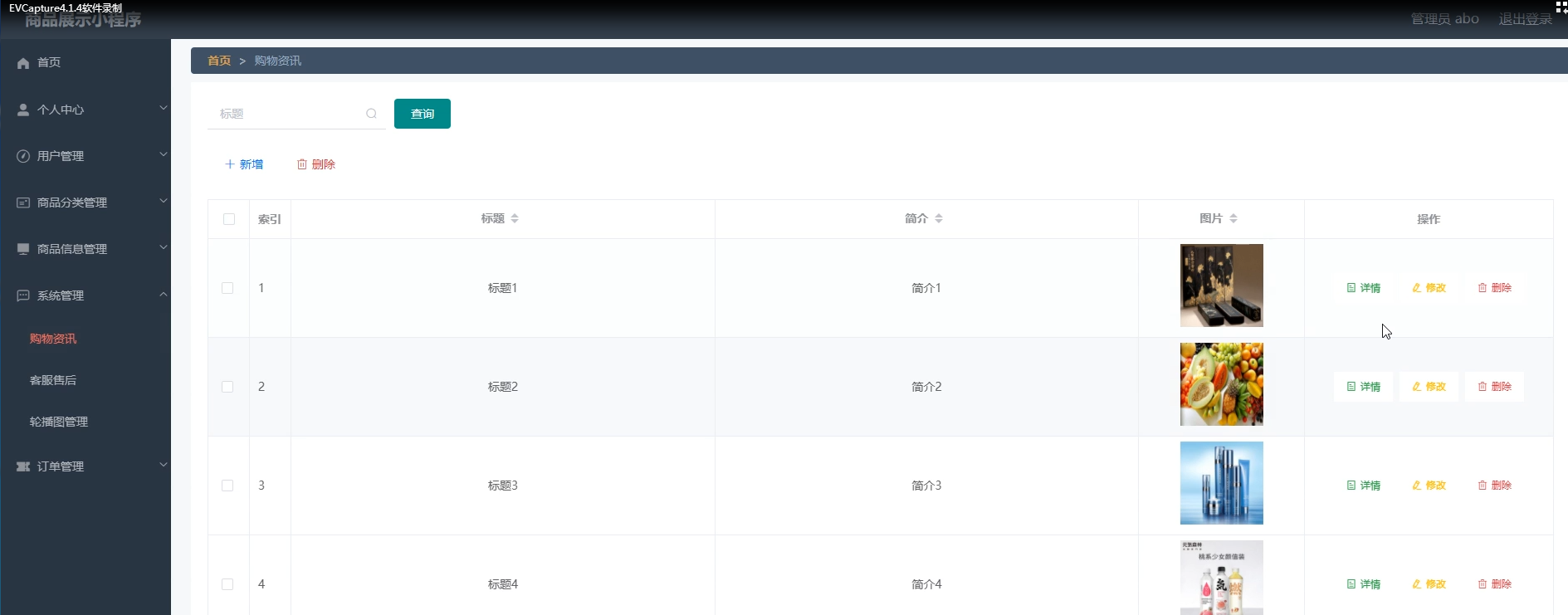Click the 修改 pencil icon in row 标题2

click(x=1417, y=387)
